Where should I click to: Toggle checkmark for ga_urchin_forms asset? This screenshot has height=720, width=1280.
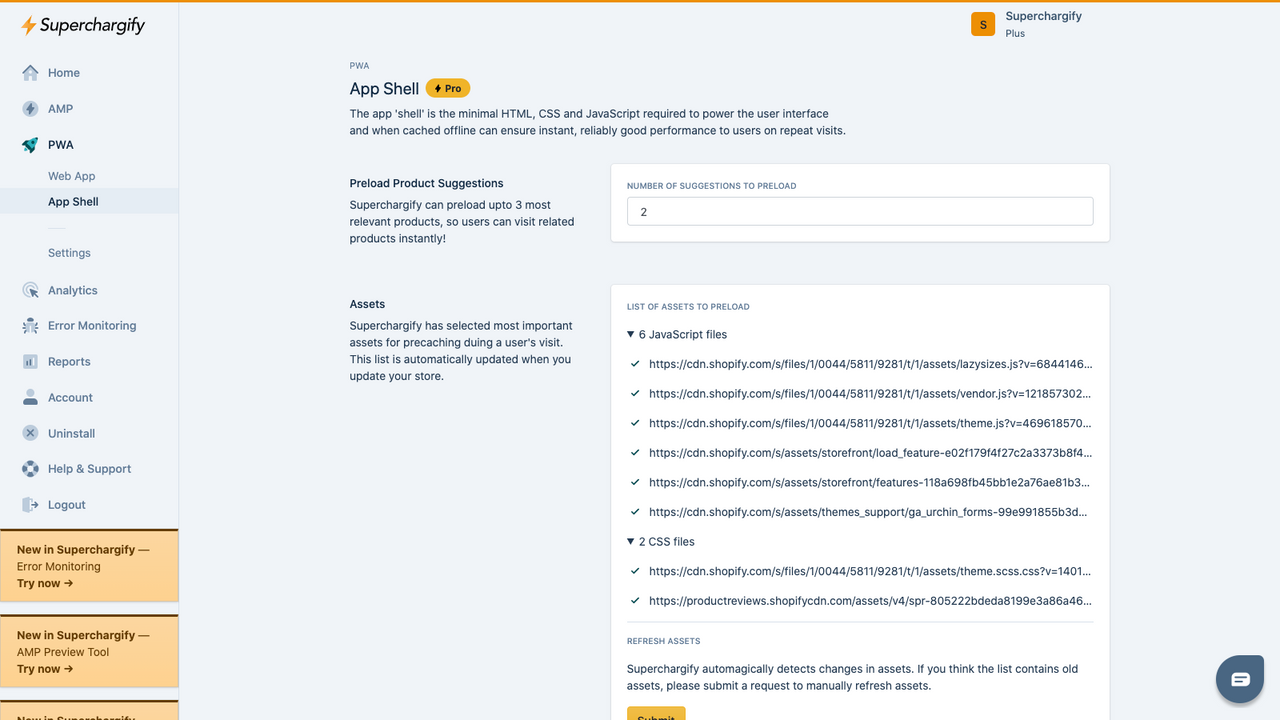coord(635,512)
